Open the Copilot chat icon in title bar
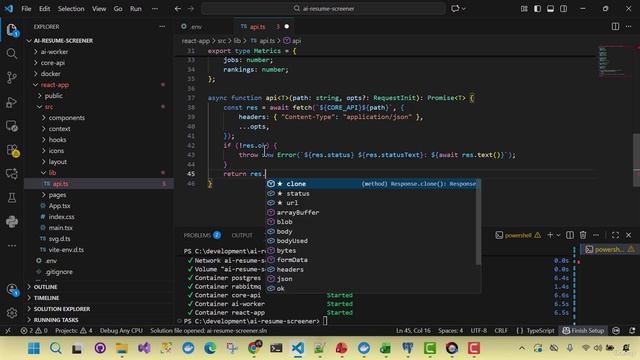640x360 pixels. pos(455,9)
